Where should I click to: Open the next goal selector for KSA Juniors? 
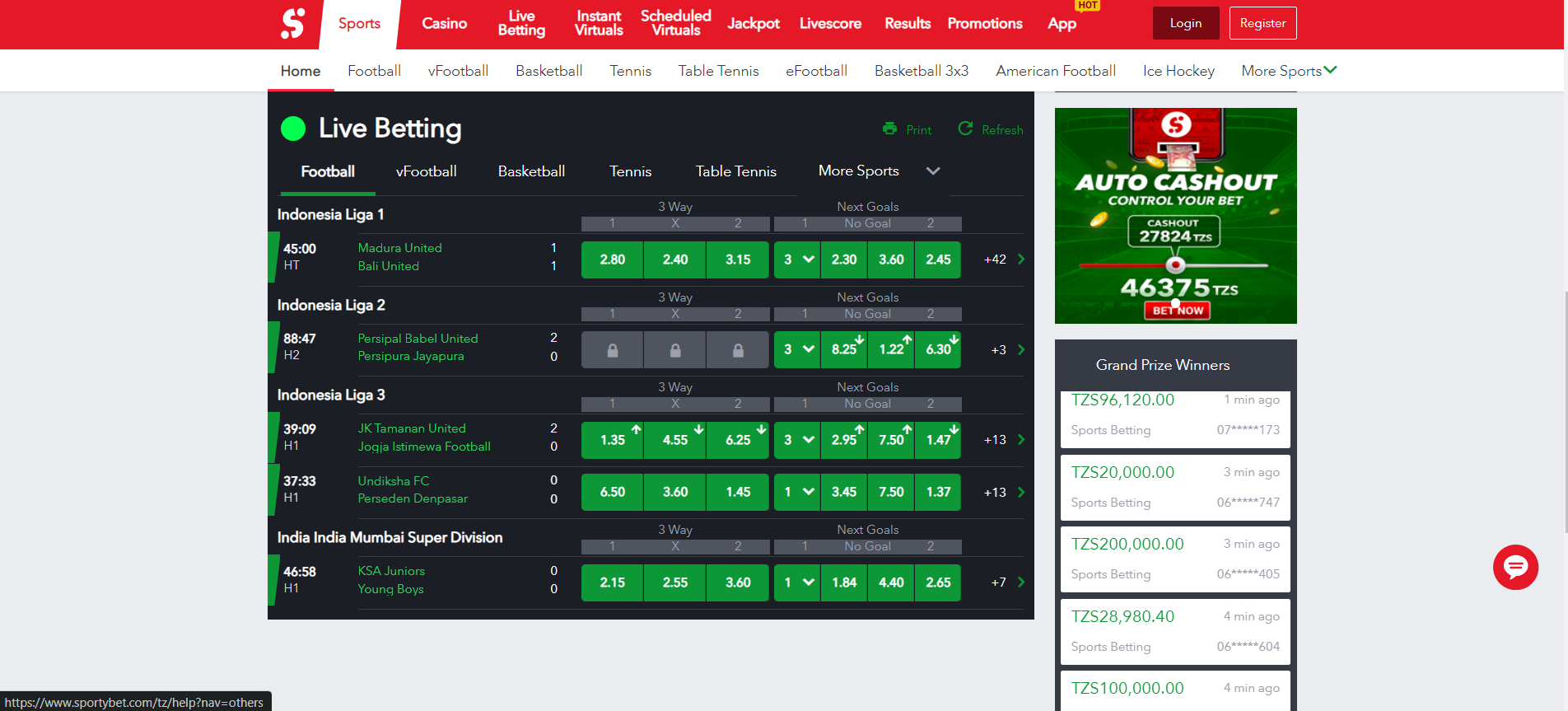797,582
